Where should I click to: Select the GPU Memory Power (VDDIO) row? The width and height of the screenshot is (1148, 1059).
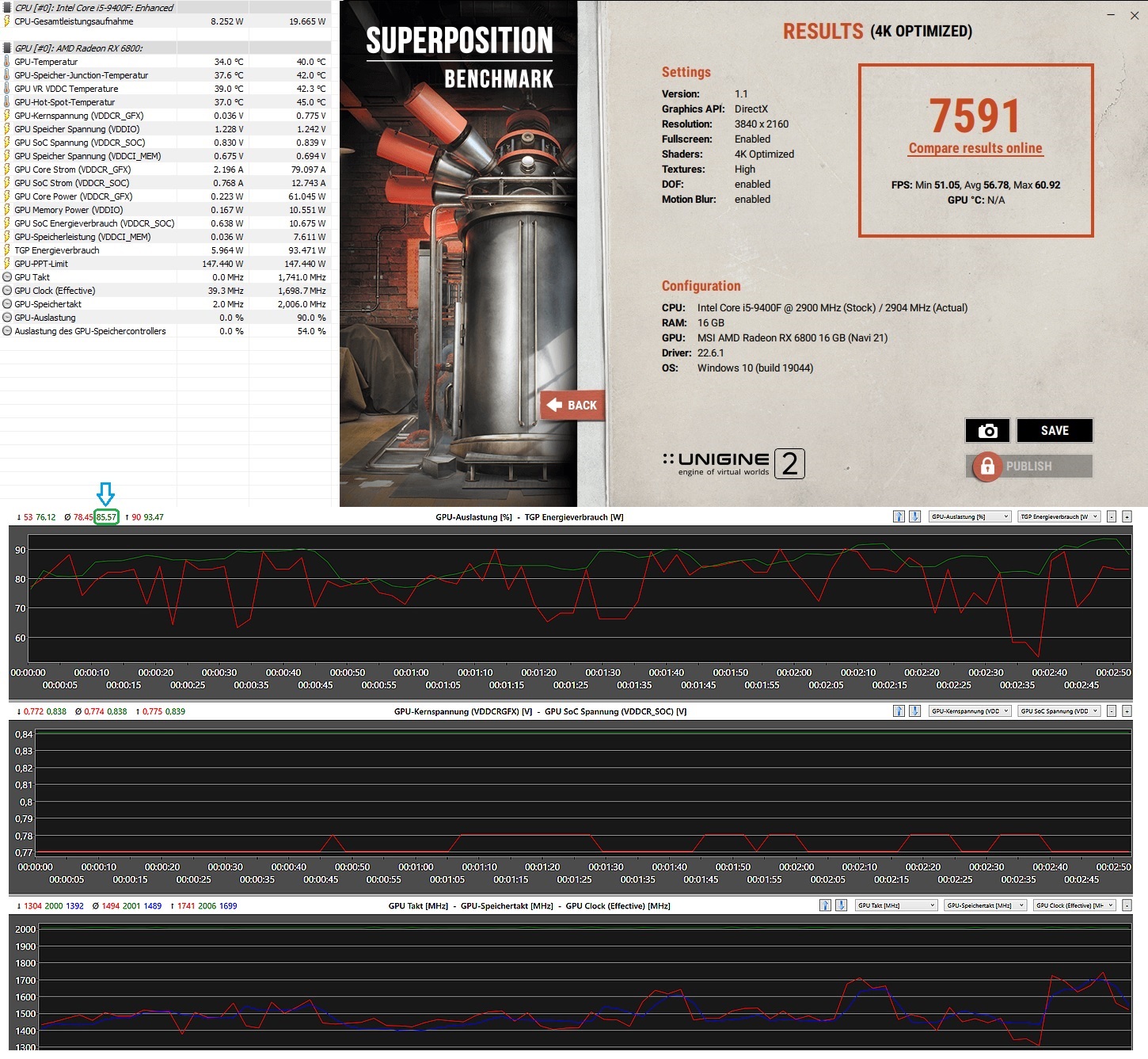click(165, 210)
